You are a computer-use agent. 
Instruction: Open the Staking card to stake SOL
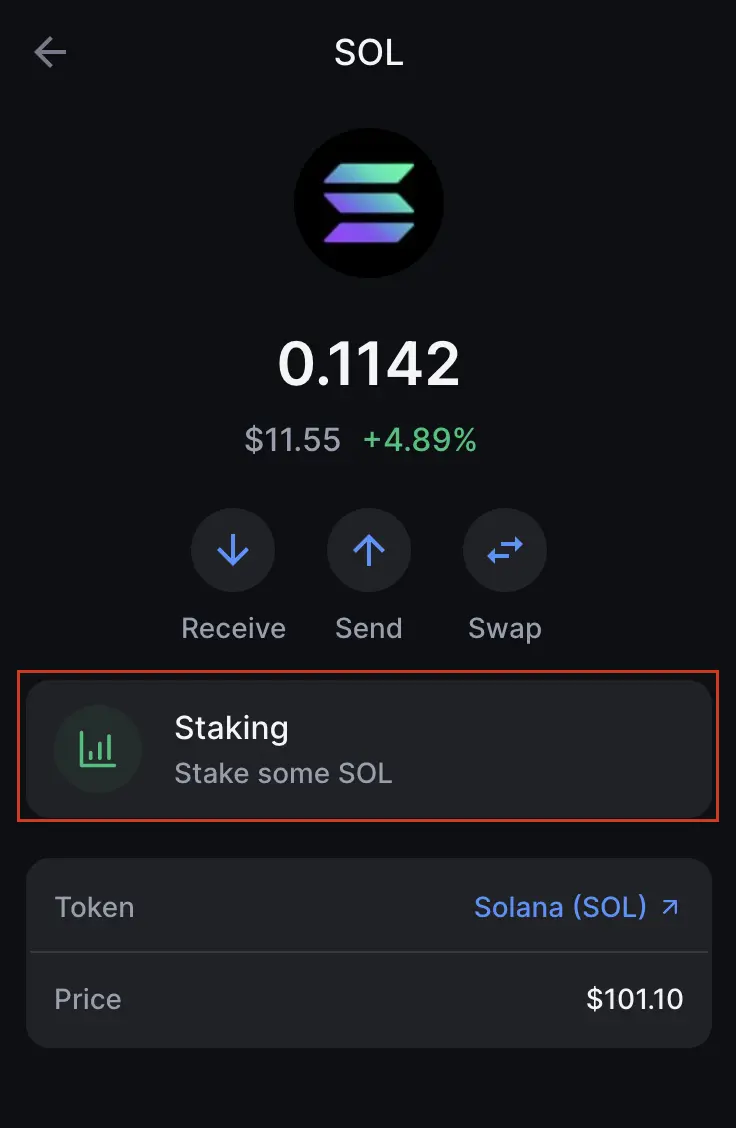[x=368, y=747]
